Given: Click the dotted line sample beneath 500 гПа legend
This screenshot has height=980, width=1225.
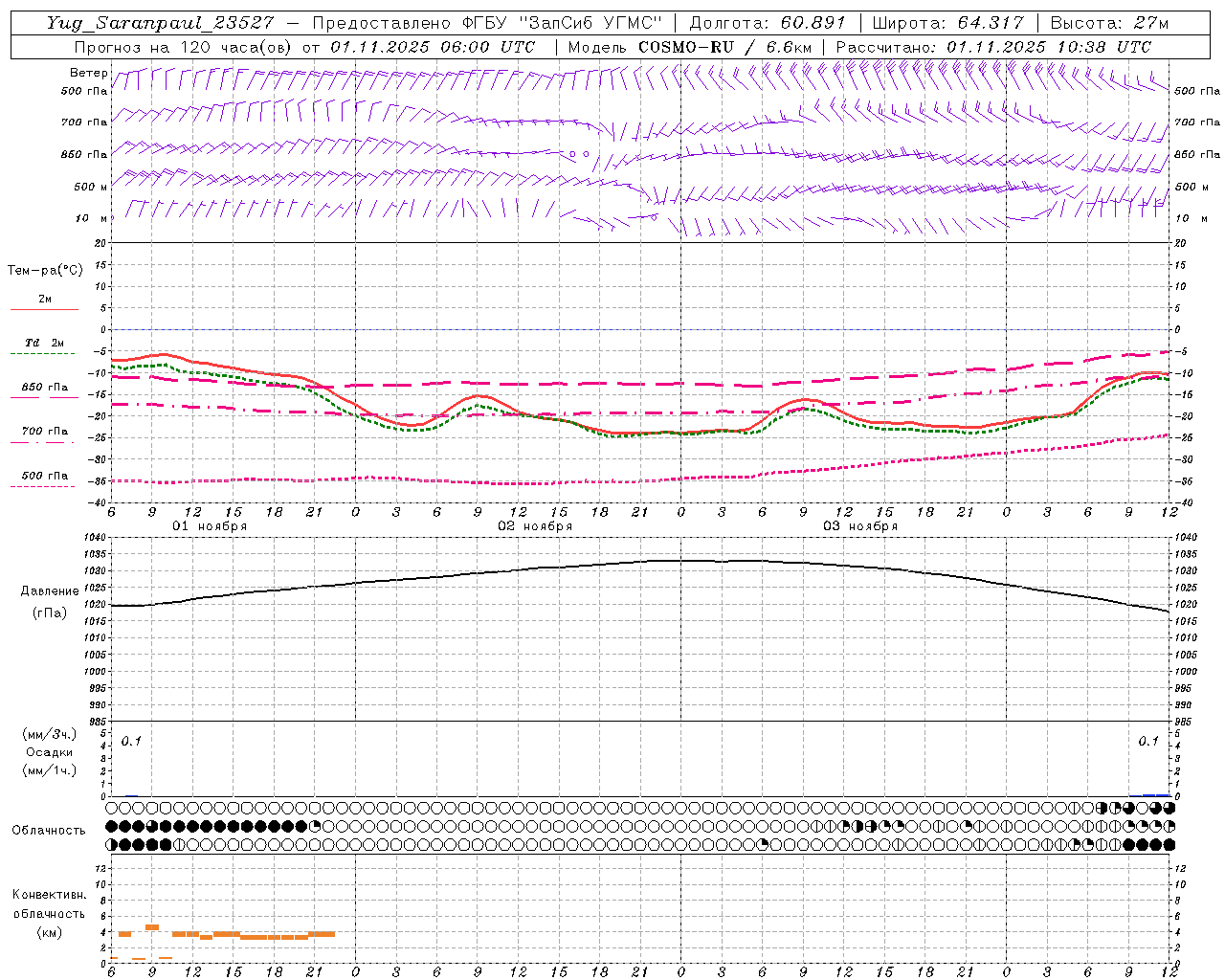Looking at the screenshot, I should tap(43, 486).
